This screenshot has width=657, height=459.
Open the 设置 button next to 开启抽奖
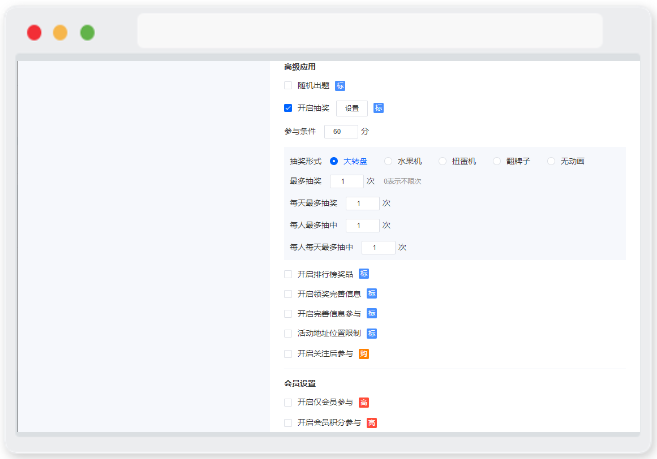click(352, 108)
